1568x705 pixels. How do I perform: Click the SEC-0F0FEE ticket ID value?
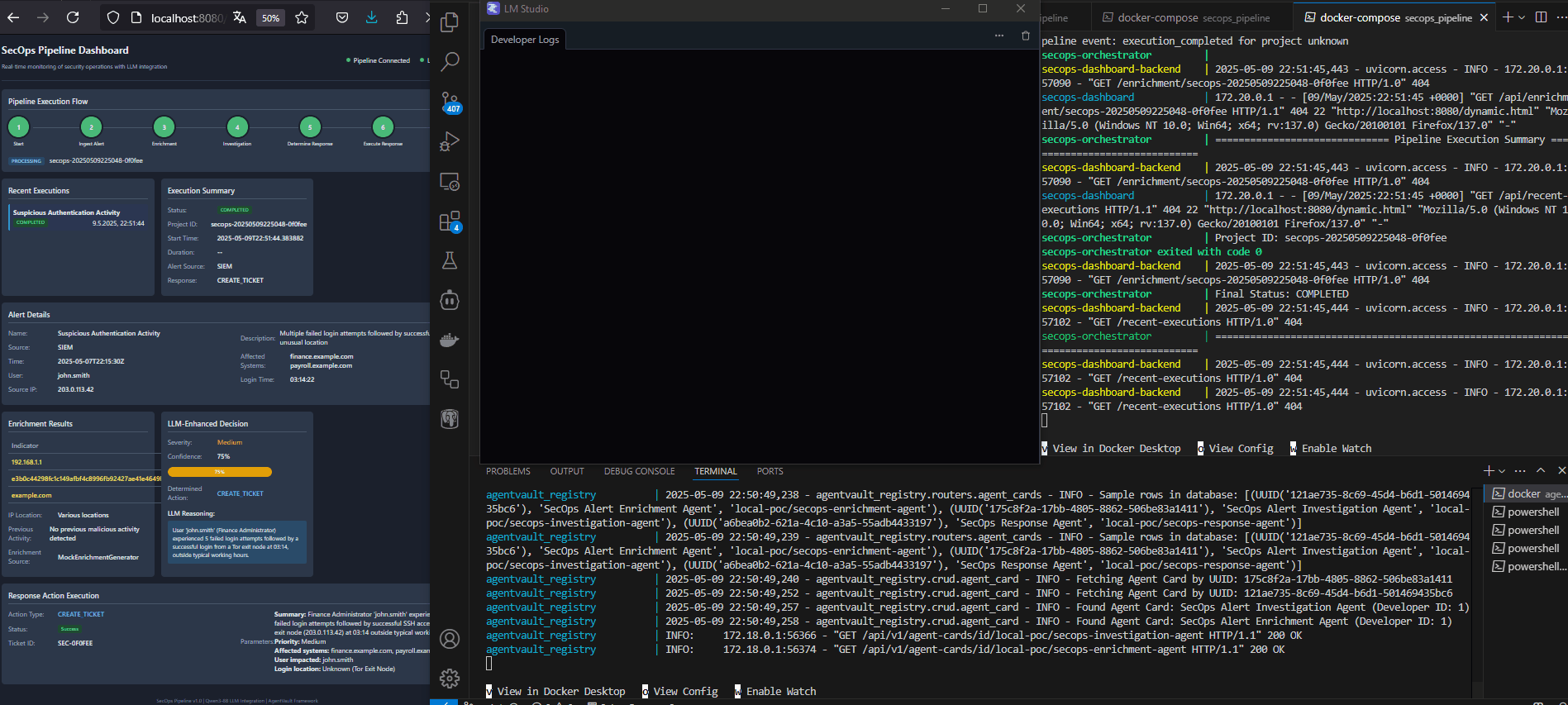[75, 643]
